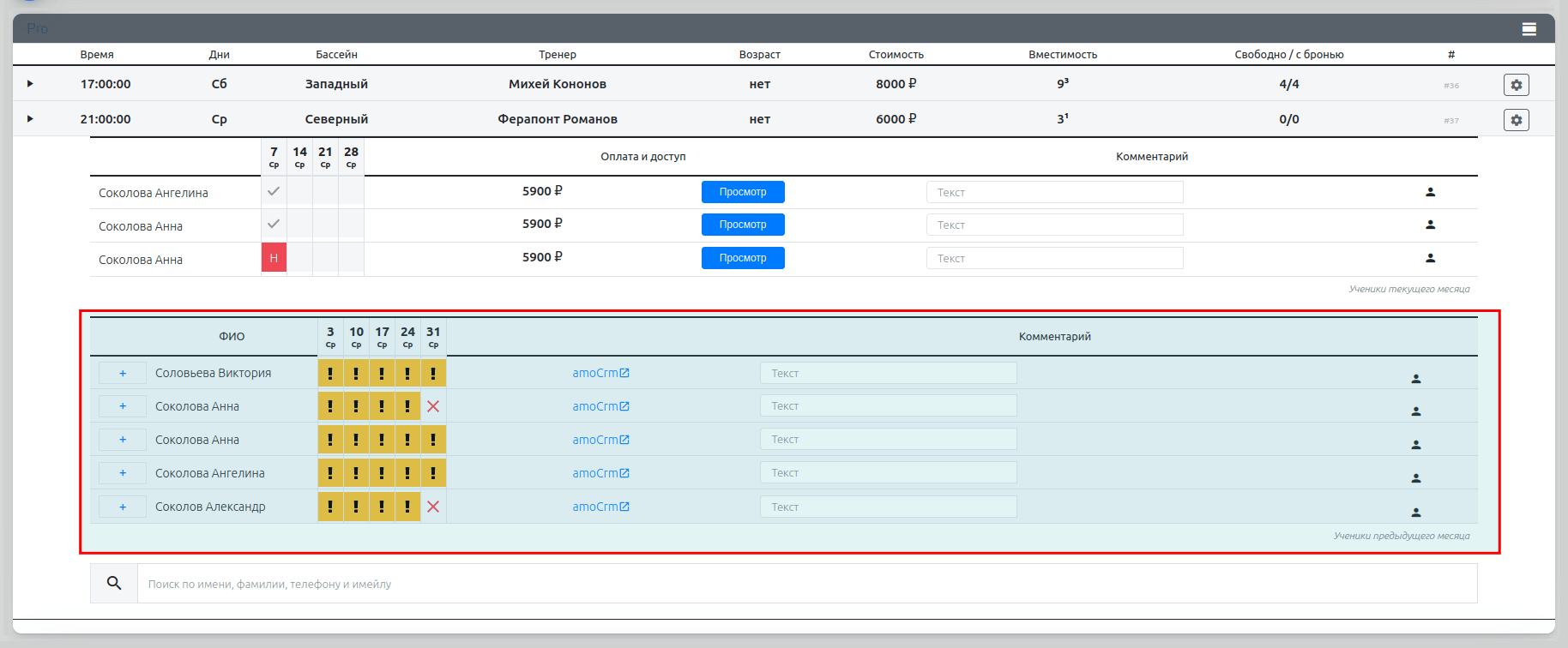
Task: Expand the 17:00:00 Западный group row
Action: [30, 84]
